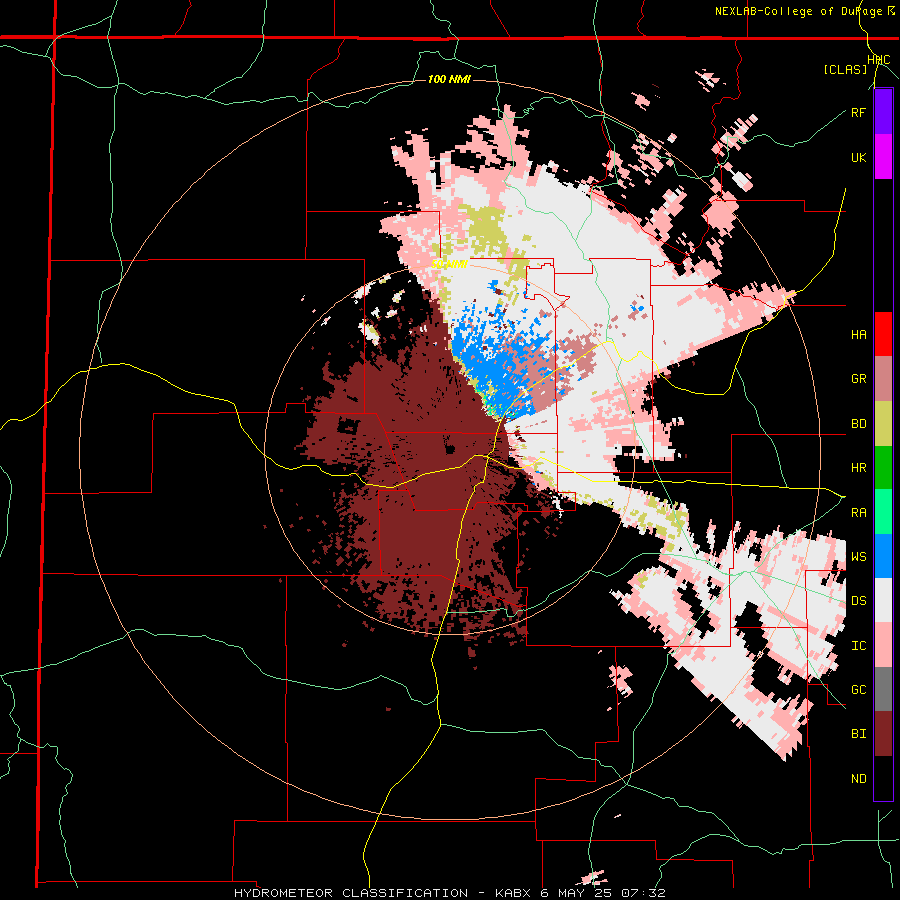The width and height of the screenshot is (900, 900).
Task: Click the BI legend label
Action: [x=858, y=734]
